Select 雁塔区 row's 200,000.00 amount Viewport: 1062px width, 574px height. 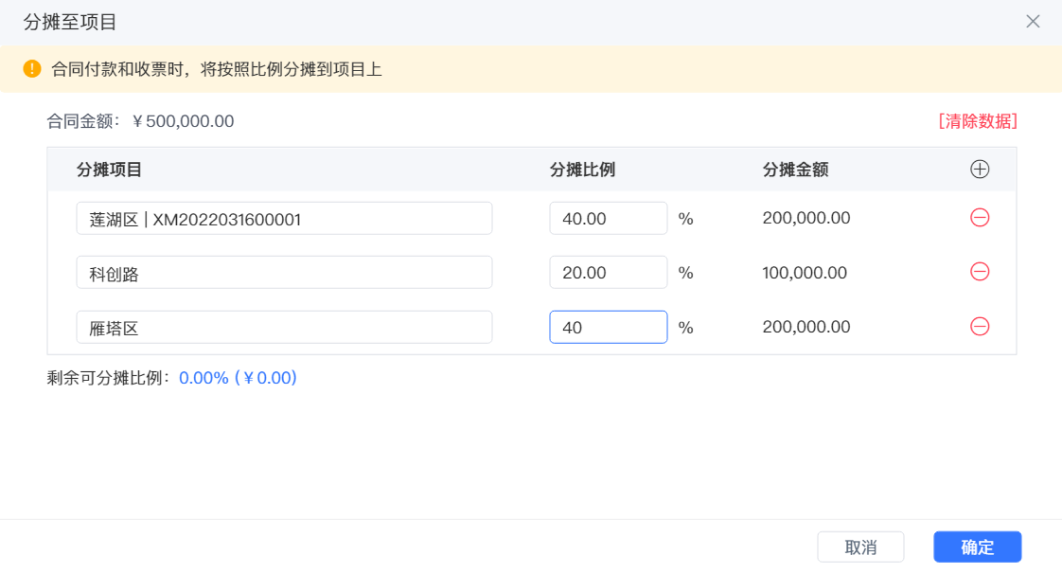click(806, 327)
